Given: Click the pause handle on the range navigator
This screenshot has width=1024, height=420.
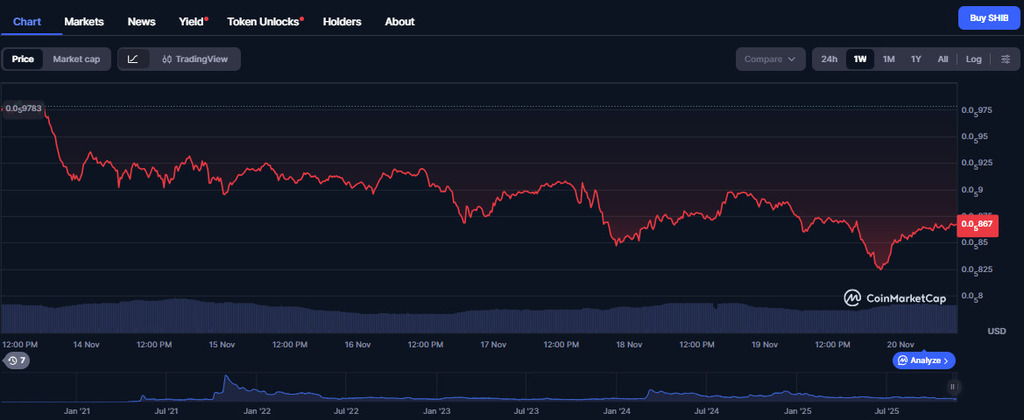Looking at the screenshot, I should (x=953, y=386).
